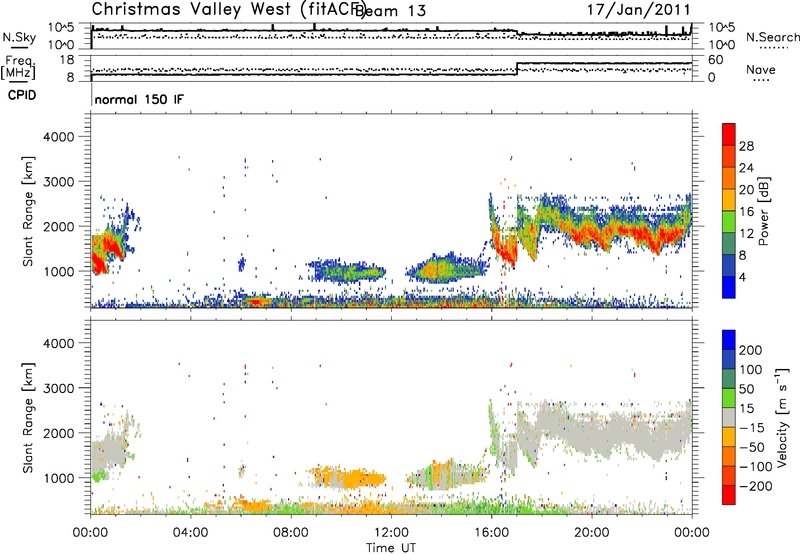Click the '12' power scale value
Screen dimensions: 800x554
(746, 234)
